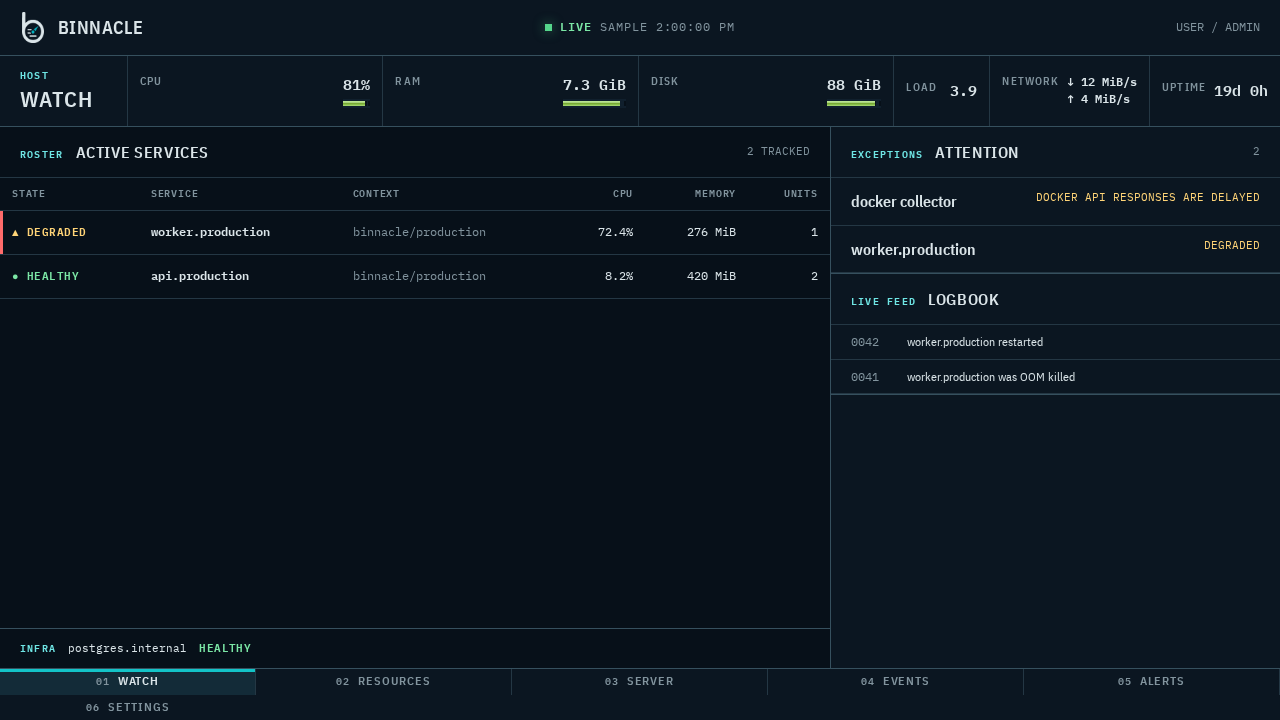Open the worker.production exception entry
Image resolution: width=1280 pixels, height=720 pixels.
(1055, 250)
